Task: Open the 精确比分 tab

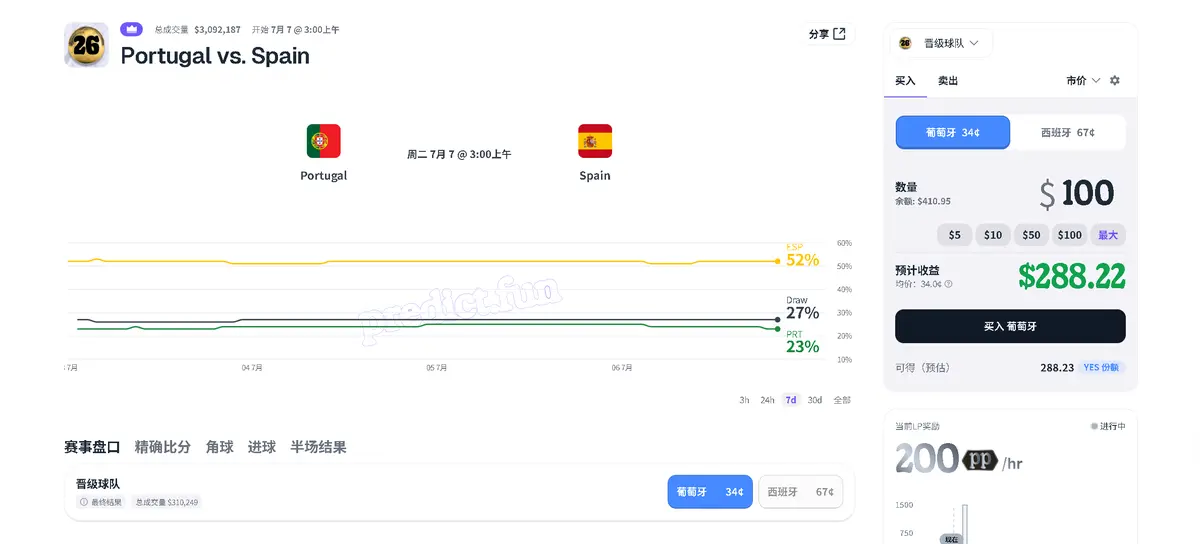Action: [163, 447]
